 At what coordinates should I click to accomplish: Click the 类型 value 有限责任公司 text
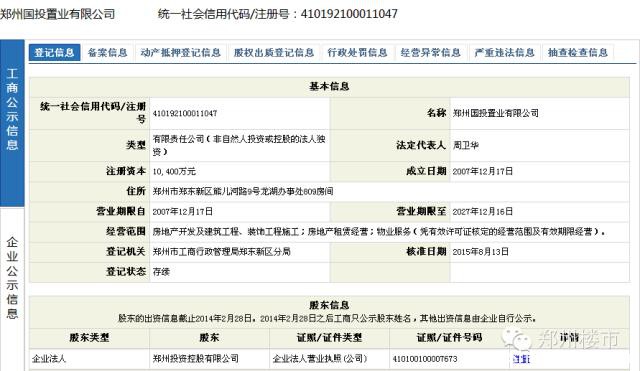239,145
